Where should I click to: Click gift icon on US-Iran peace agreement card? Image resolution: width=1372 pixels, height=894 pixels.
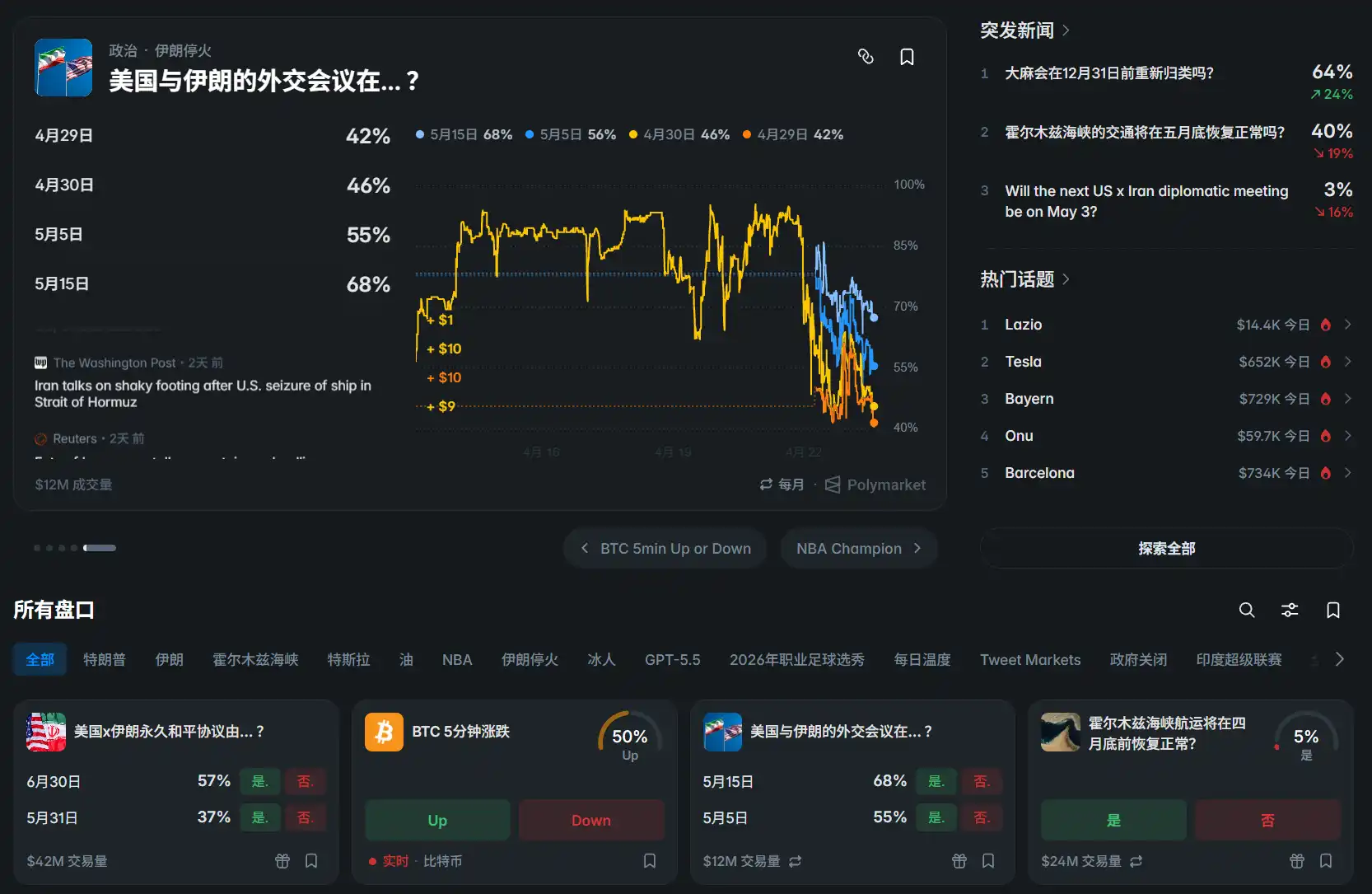[282, 861]
